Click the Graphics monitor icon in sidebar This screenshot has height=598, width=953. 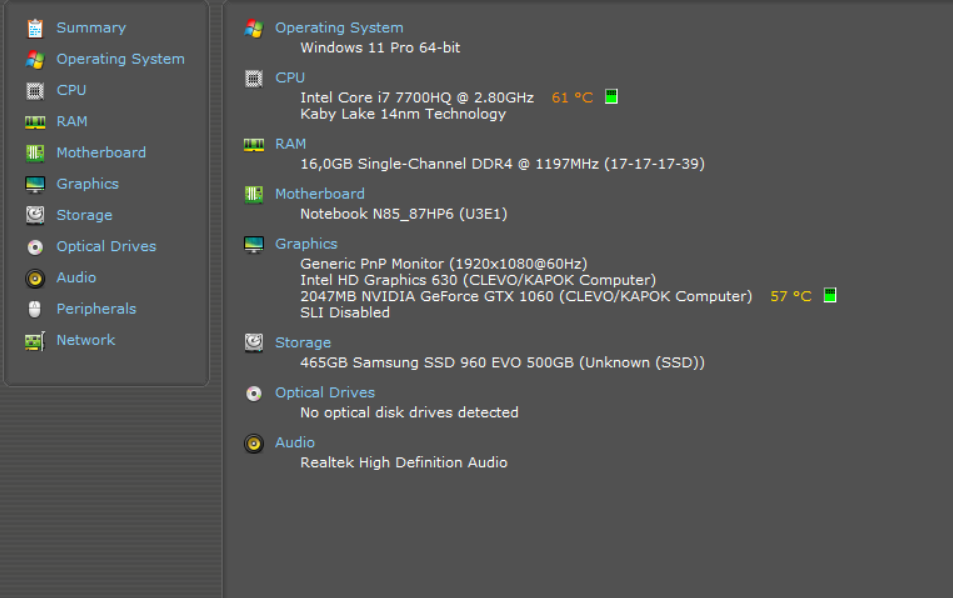35,184
